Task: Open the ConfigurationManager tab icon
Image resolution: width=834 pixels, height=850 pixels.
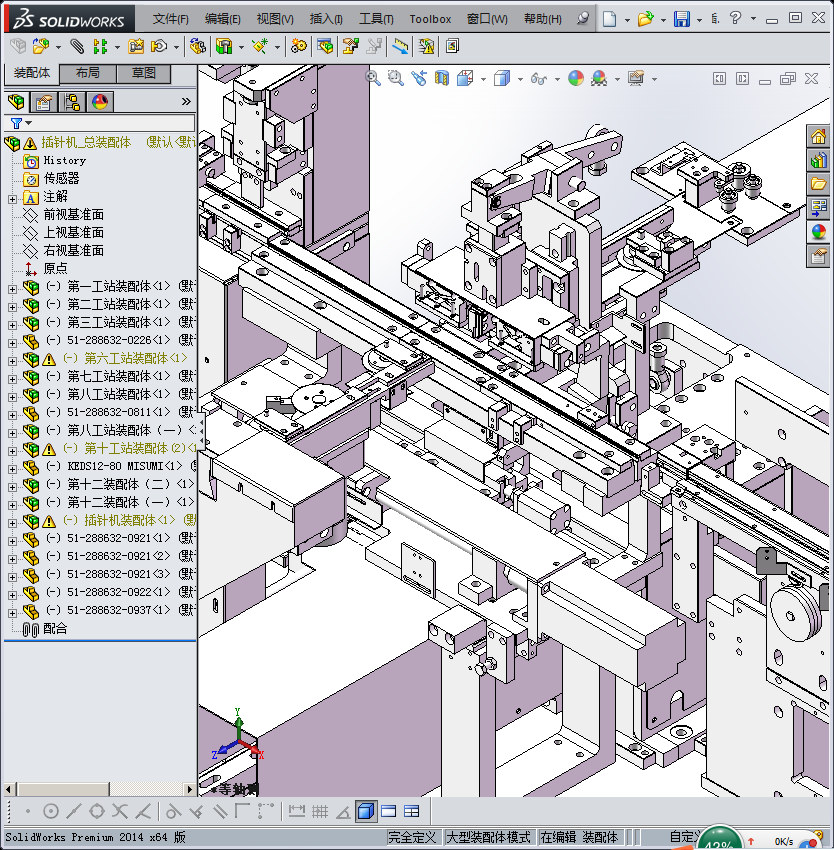Action: pos(72,102)
